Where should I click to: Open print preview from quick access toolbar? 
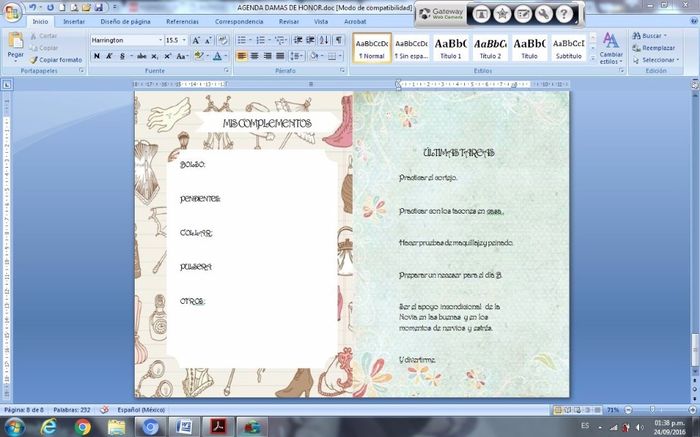pyautogui.click(x=74, y=8)
